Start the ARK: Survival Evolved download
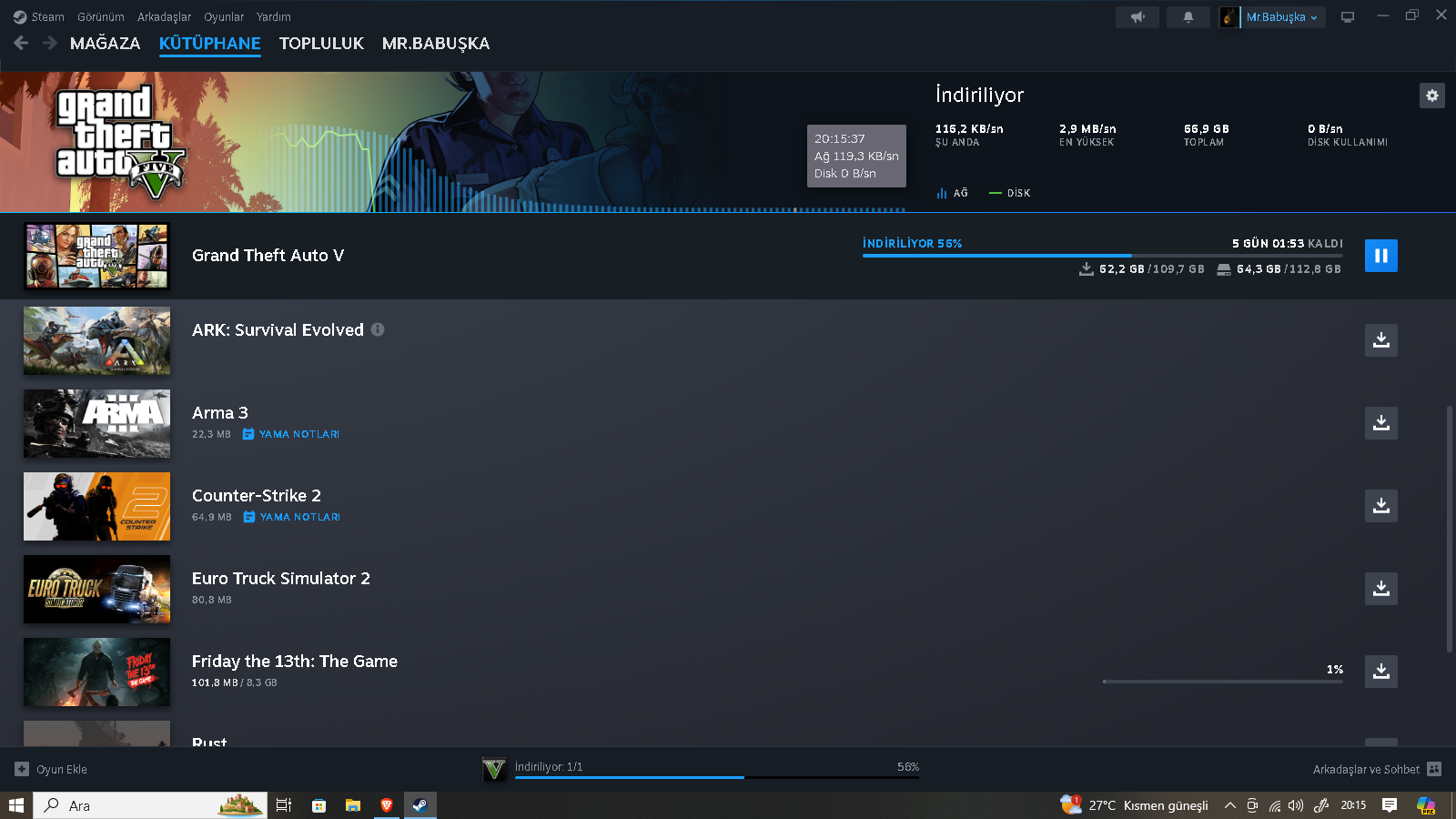The height and width of the screenshot is (819, 1456). coord(1380,339)
